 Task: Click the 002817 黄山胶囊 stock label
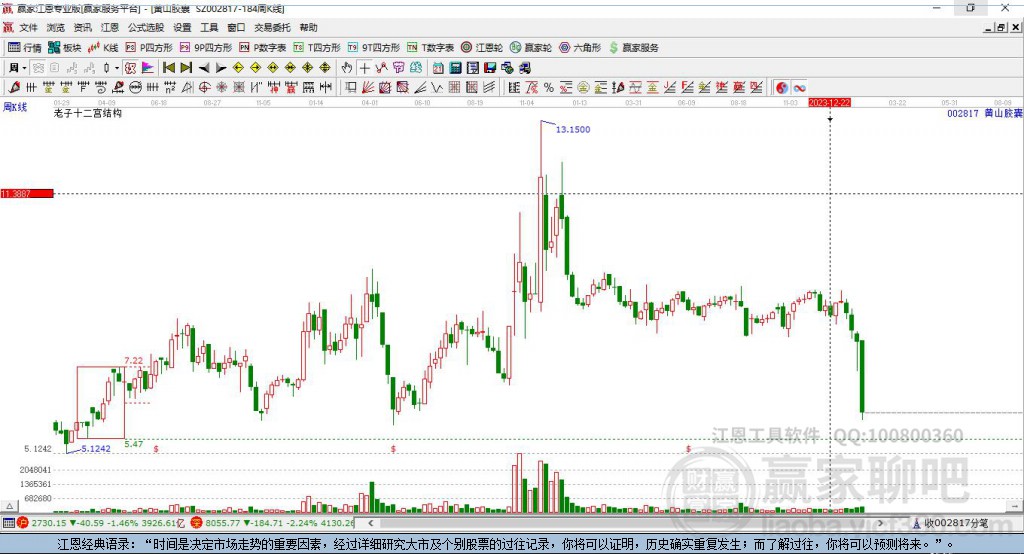pos(984,113)
